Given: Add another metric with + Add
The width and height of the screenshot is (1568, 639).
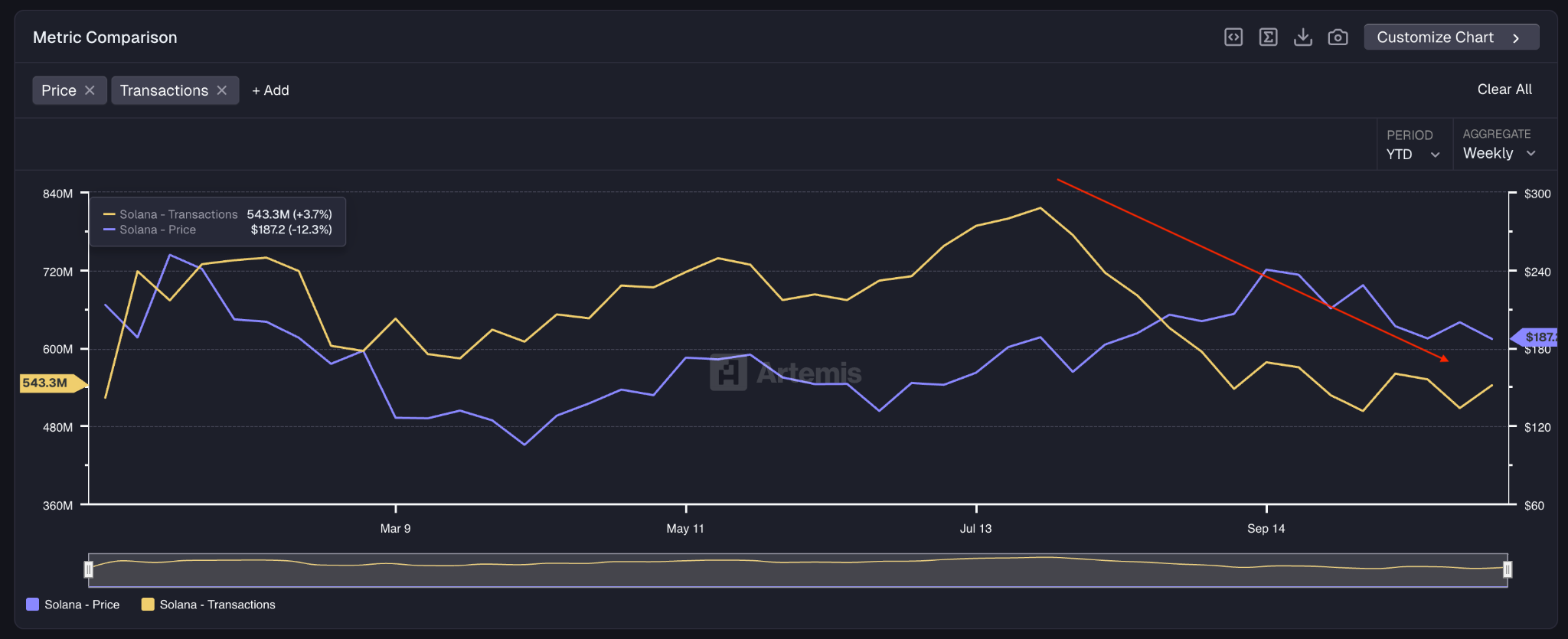Looking at the screenshot, I should tap(270, 90).
